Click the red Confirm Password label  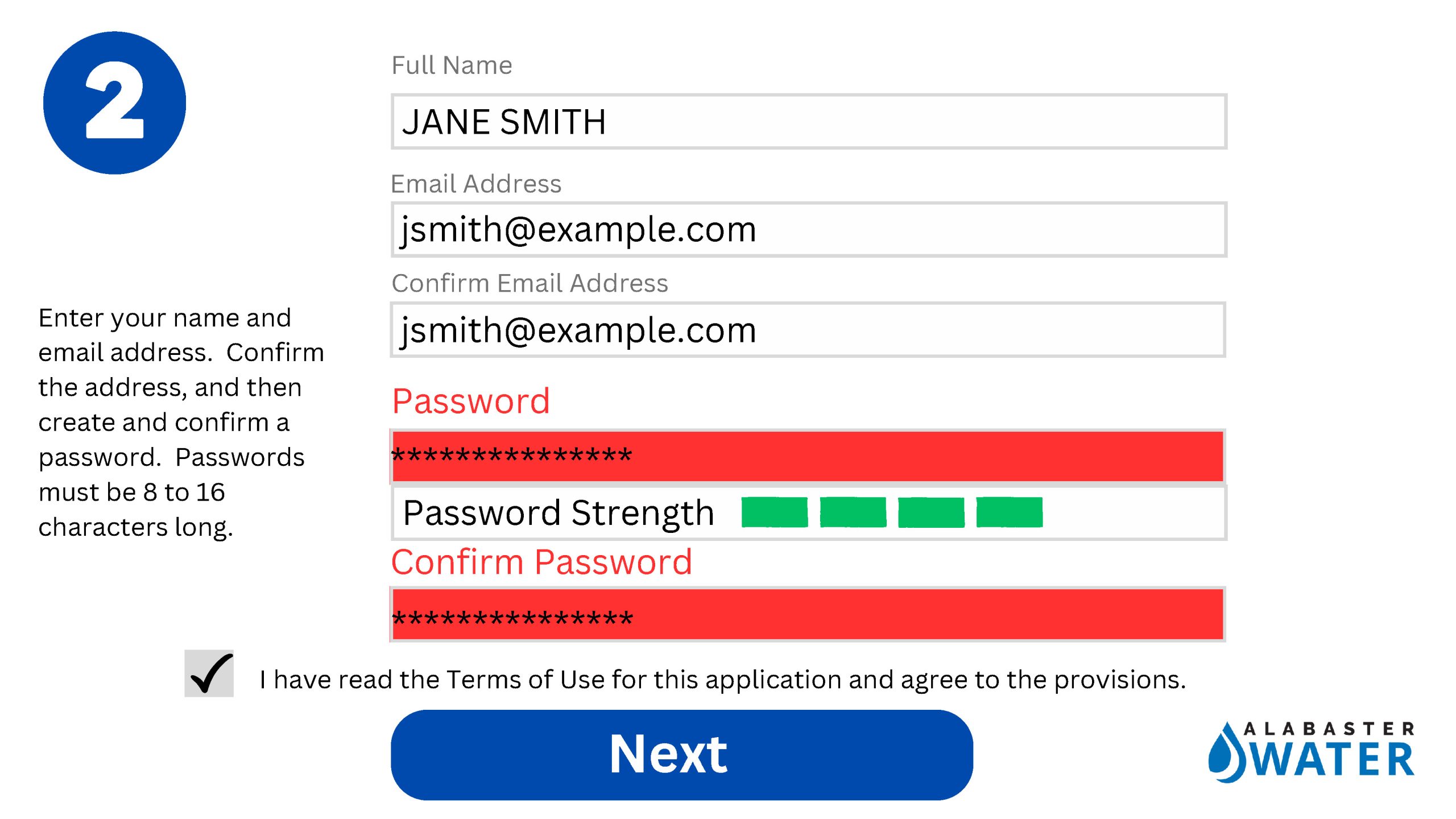coord(541,562)
